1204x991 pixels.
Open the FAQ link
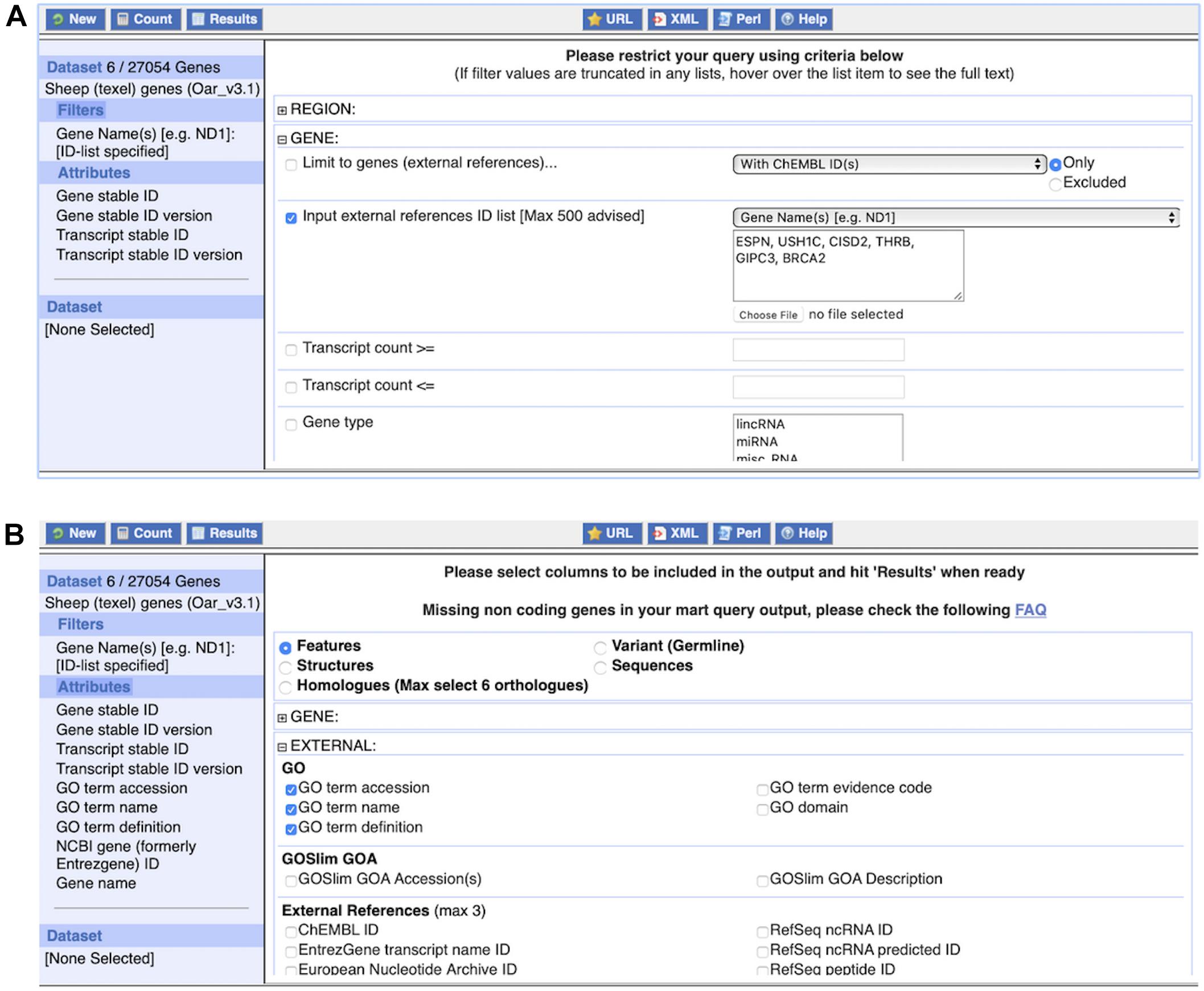[1030, 610]
